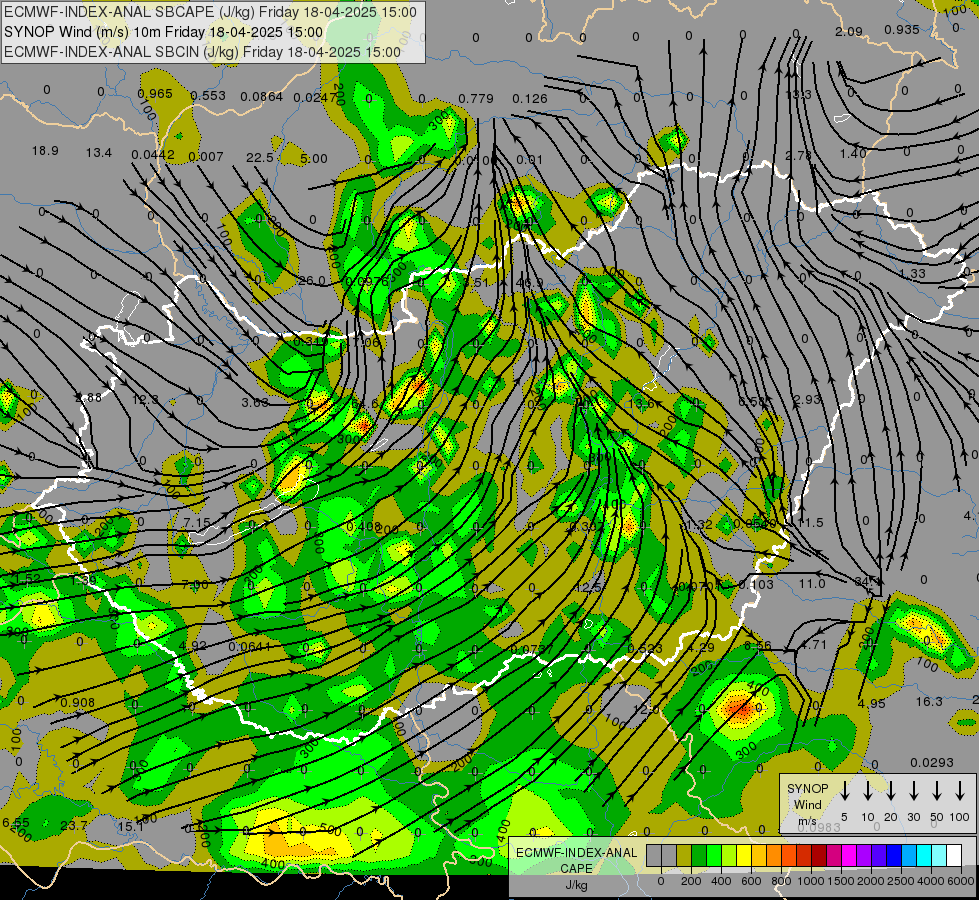Click the ECMWF-INDEX-ANAL CAPE legend label
Viewport: 979px width, 900px height.
point(576,868)
